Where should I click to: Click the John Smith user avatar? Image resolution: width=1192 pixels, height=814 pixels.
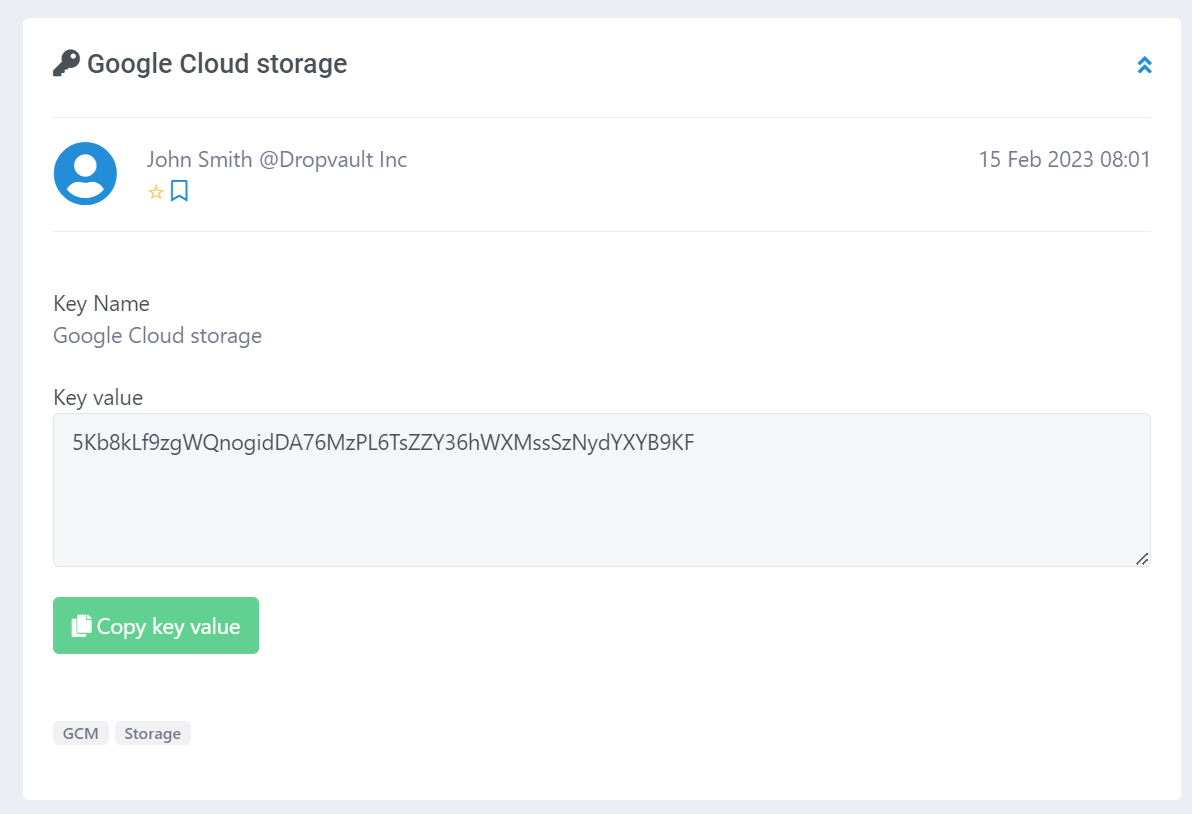tap(85, 173)
